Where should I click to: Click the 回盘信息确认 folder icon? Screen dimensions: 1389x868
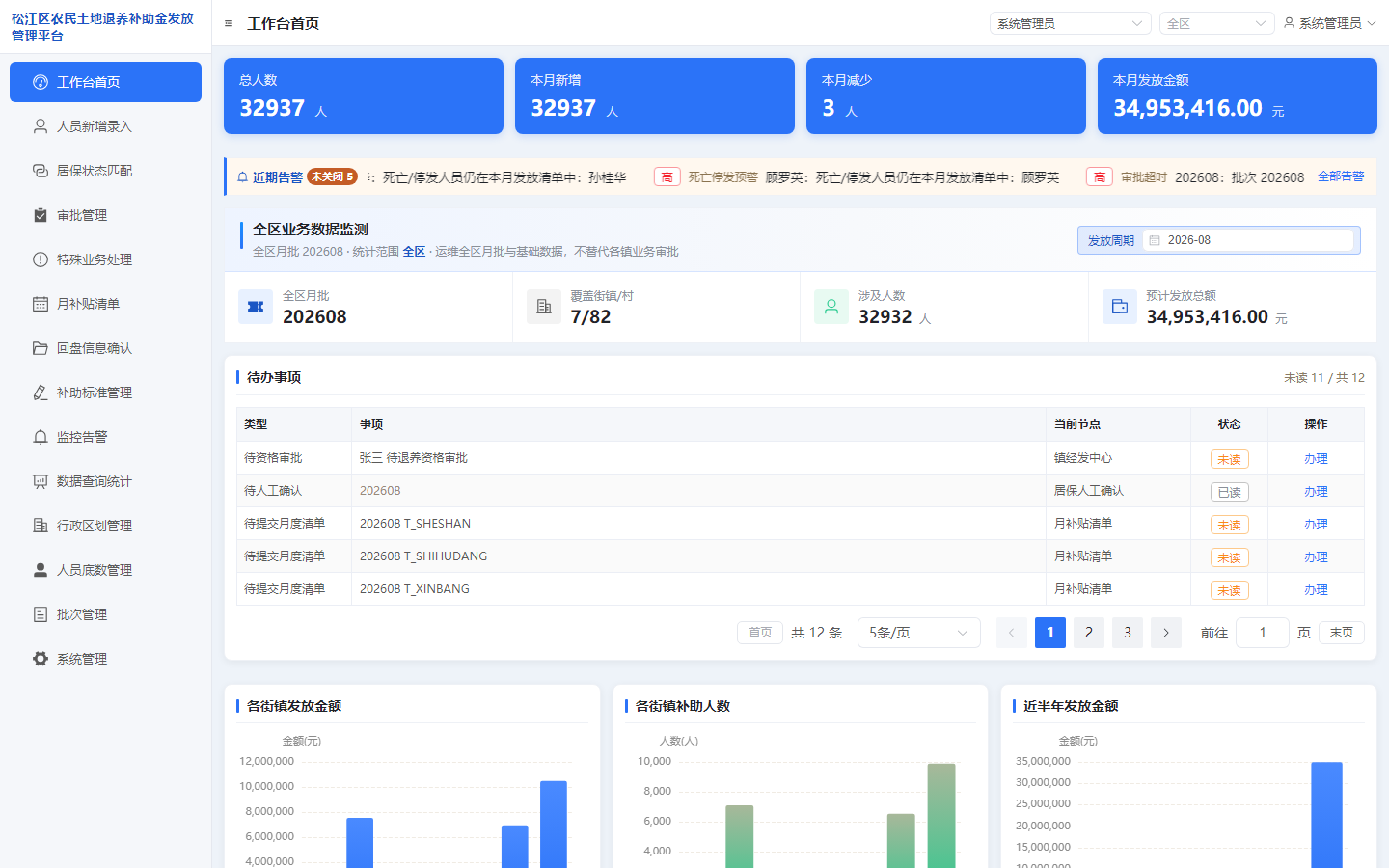41,348
